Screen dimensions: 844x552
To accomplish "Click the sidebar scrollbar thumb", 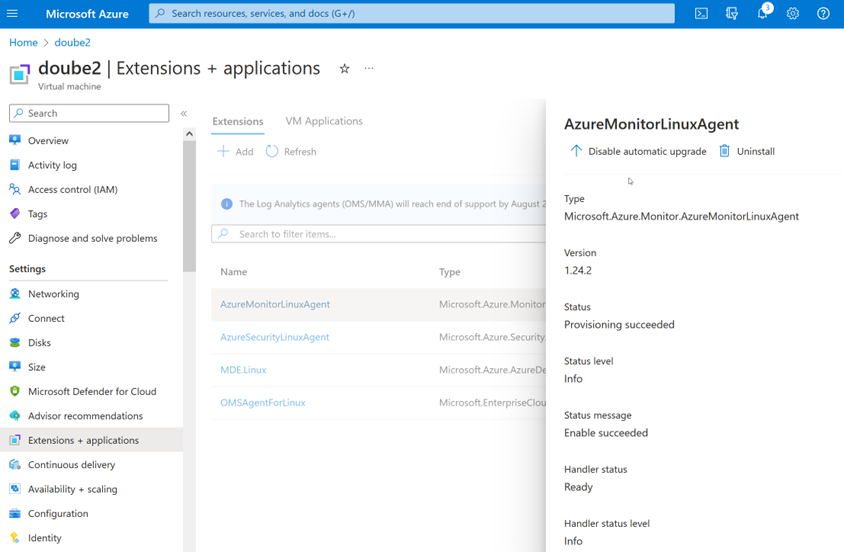I will tap(189, 206).
